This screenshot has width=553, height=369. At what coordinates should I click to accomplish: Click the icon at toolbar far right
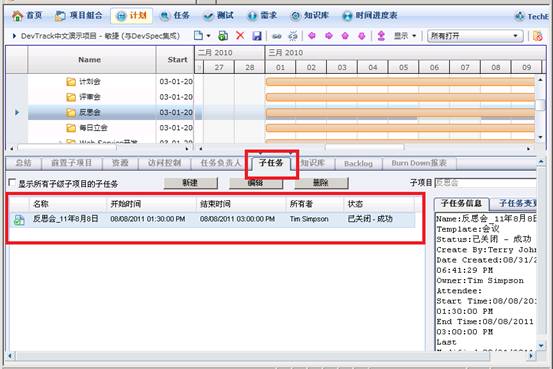538,36
